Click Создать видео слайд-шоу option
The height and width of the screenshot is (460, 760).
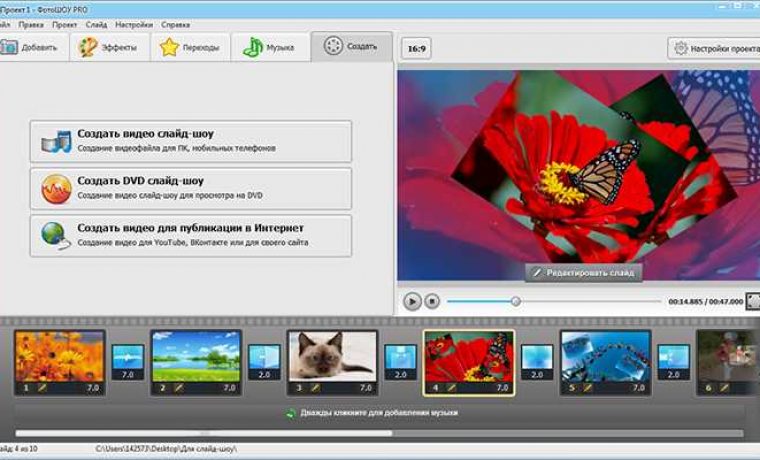coord(191,141)
